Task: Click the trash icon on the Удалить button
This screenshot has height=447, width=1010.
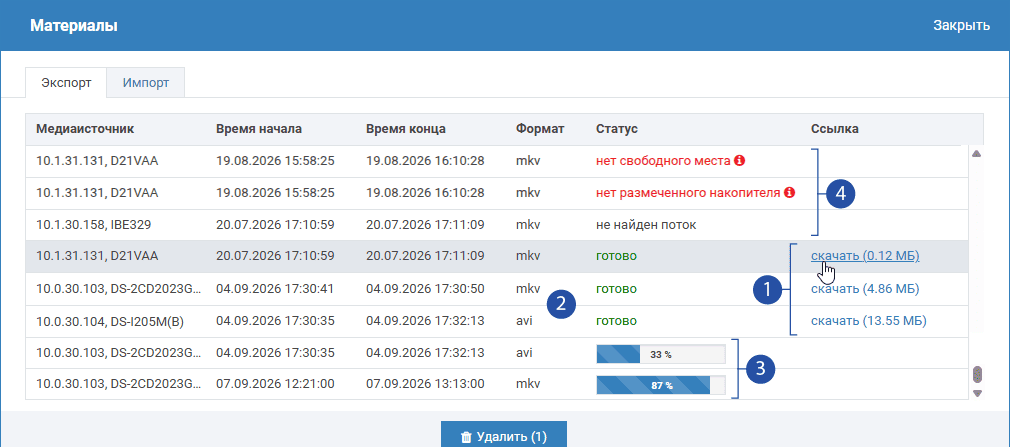Action: [x=466, y=438]
